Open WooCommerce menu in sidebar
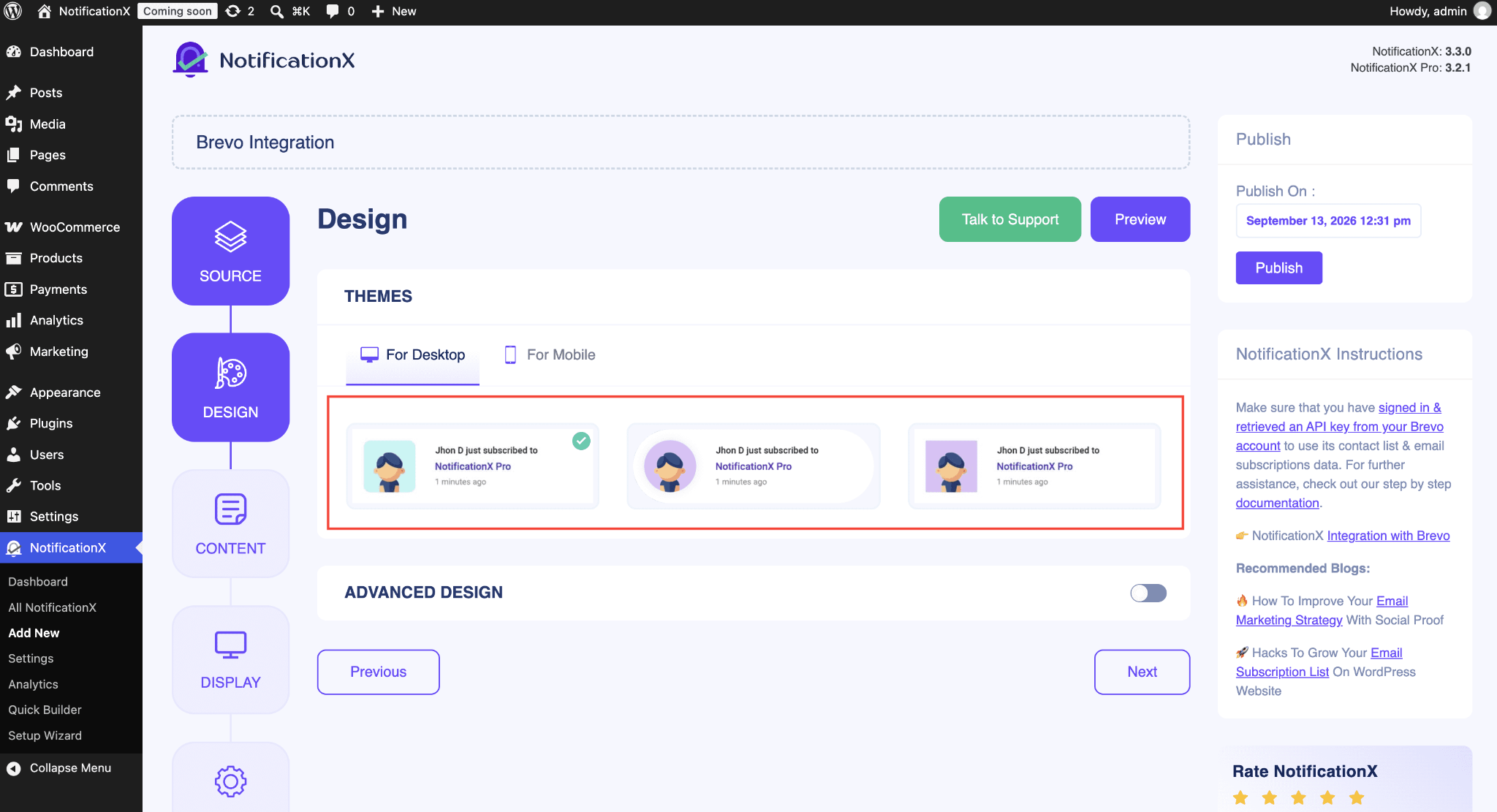The height and width of the screenshot is (812, 1497). [71, 227]
